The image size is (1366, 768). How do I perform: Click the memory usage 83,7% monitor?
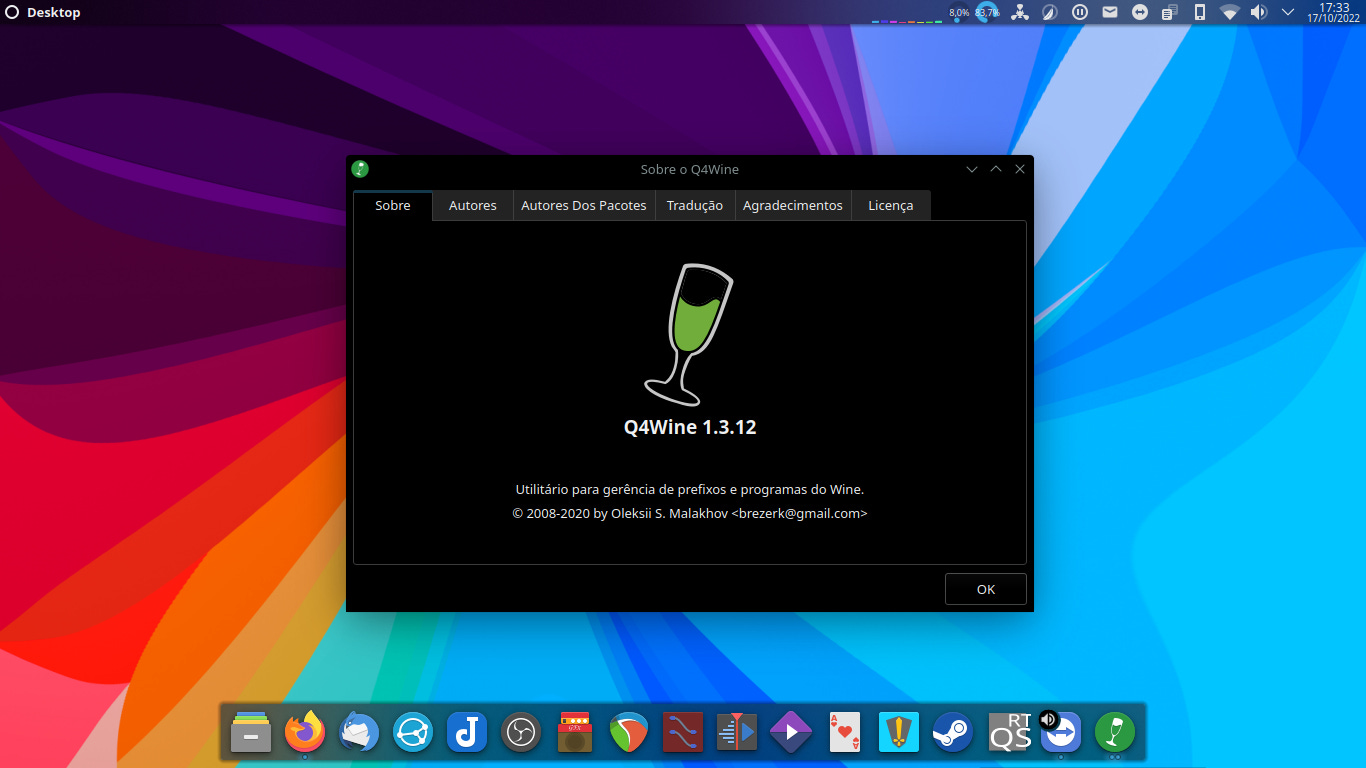coord(987,13)
